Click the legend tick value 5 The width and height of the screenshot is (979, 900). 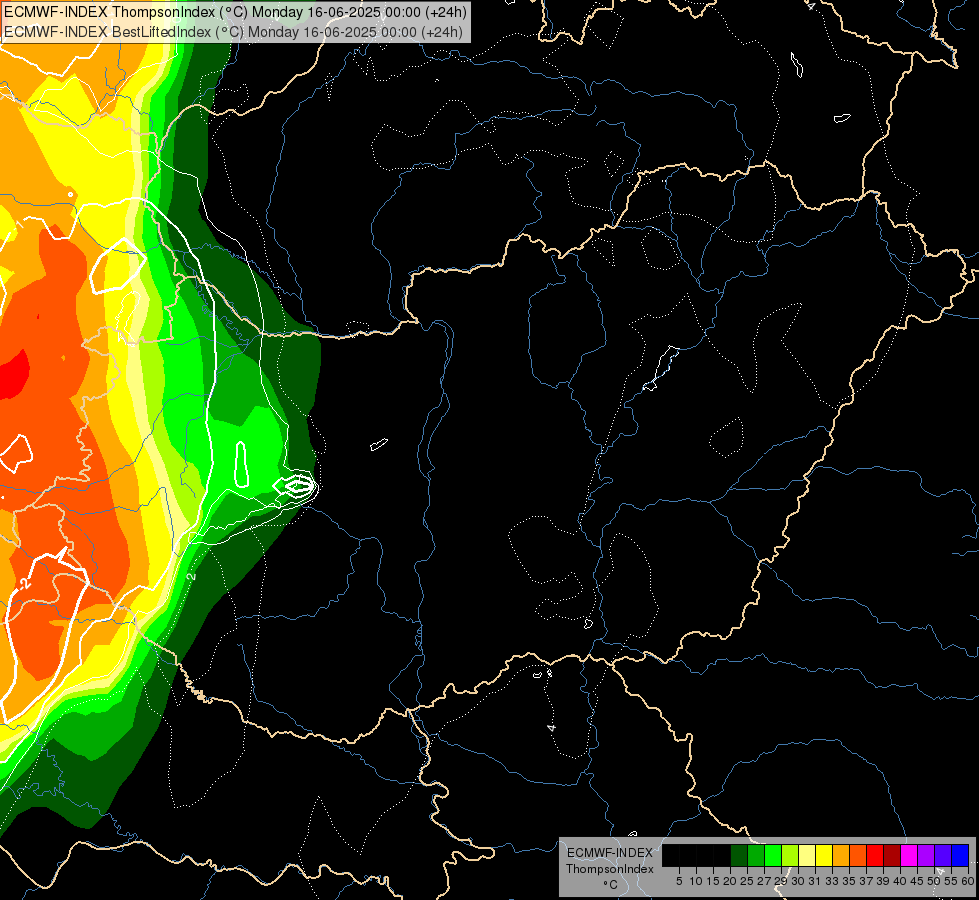pyautogui.click(x=679, y=881)
